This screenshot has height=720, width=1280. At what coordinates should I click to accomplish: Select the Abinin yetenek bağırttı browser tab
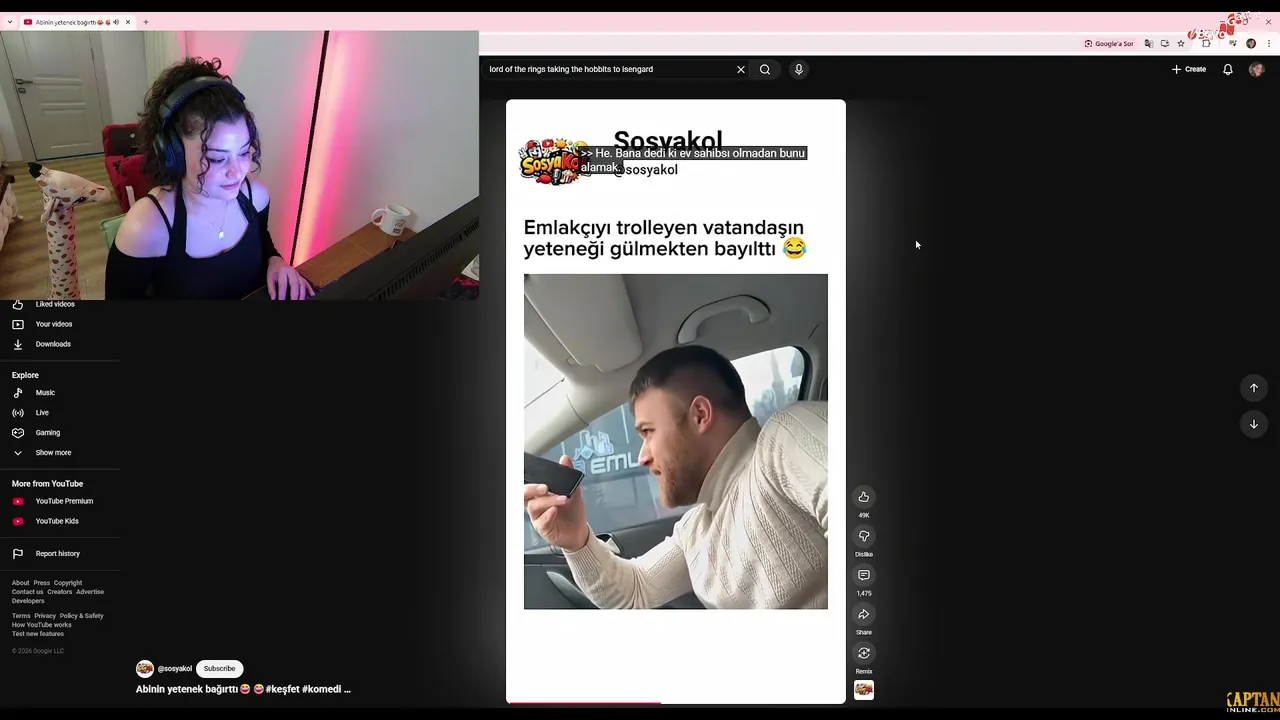point(75,22)
